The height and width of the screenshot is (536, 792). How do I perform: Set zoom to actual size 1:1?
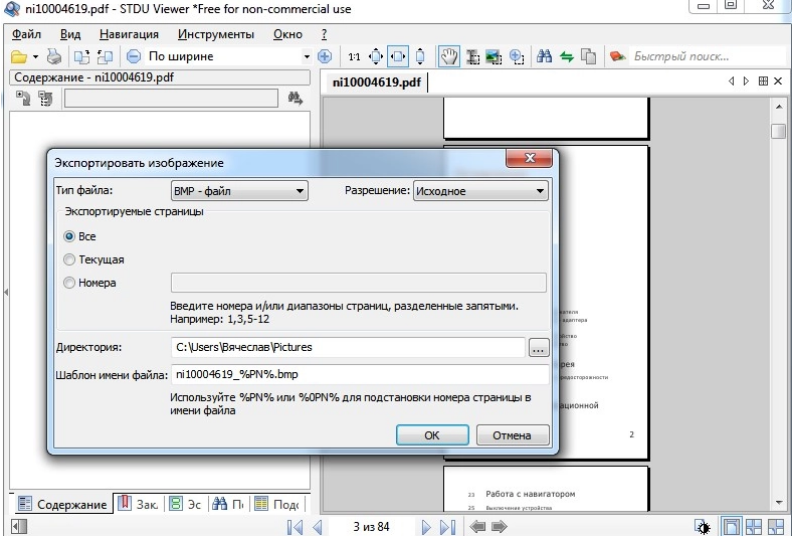pyautogui.click(x=354, y=57)
